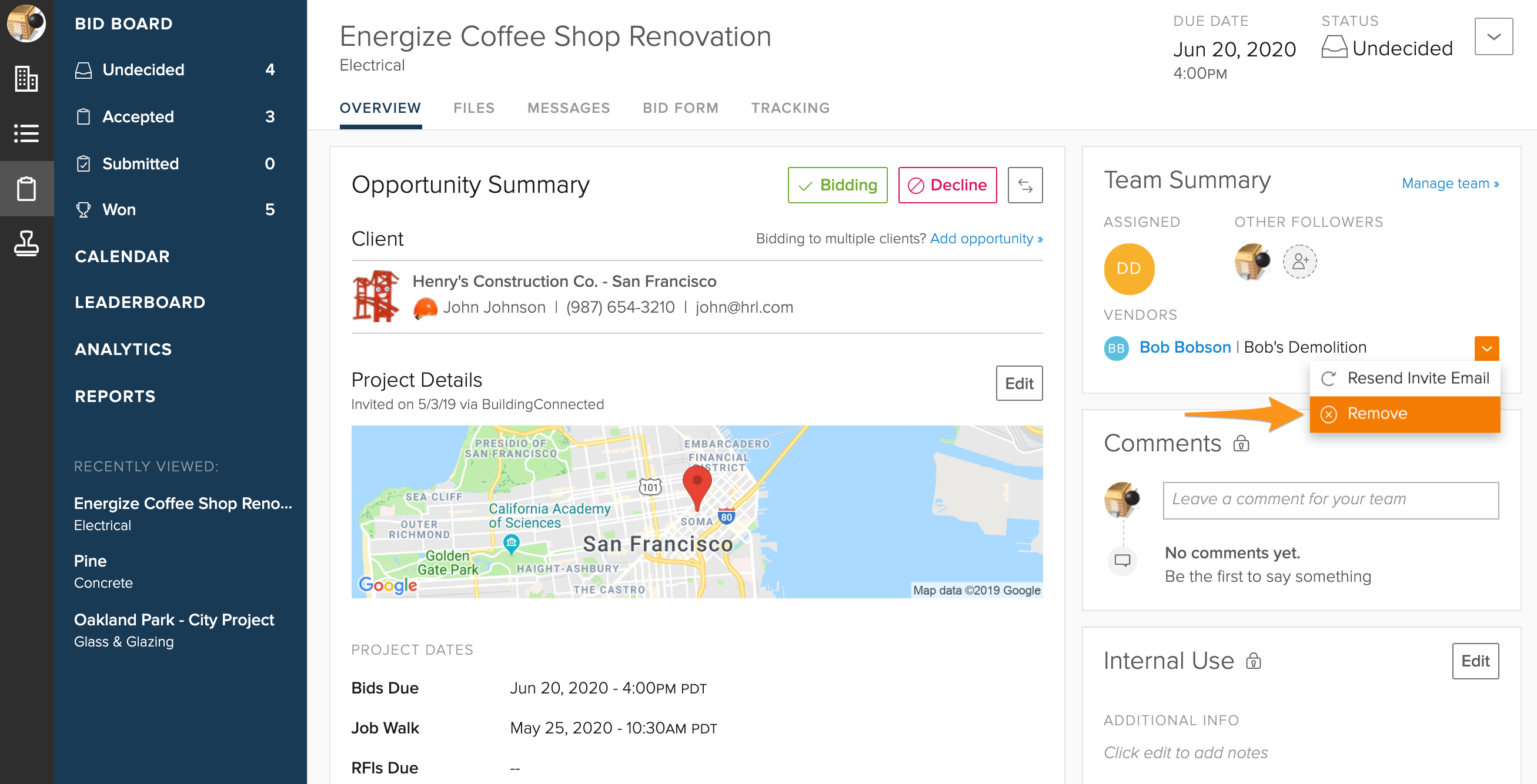This screenshot has width=1537, height=784.
Task: Mark opportunity as Bidding
Action: [837, 185]
